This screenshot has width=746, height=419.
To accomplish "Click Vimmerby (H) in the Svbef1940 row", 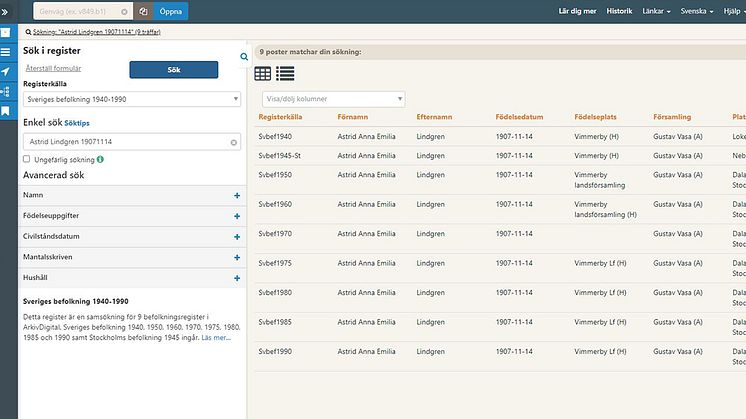I will pyautogui.click(x=597, y=136).
